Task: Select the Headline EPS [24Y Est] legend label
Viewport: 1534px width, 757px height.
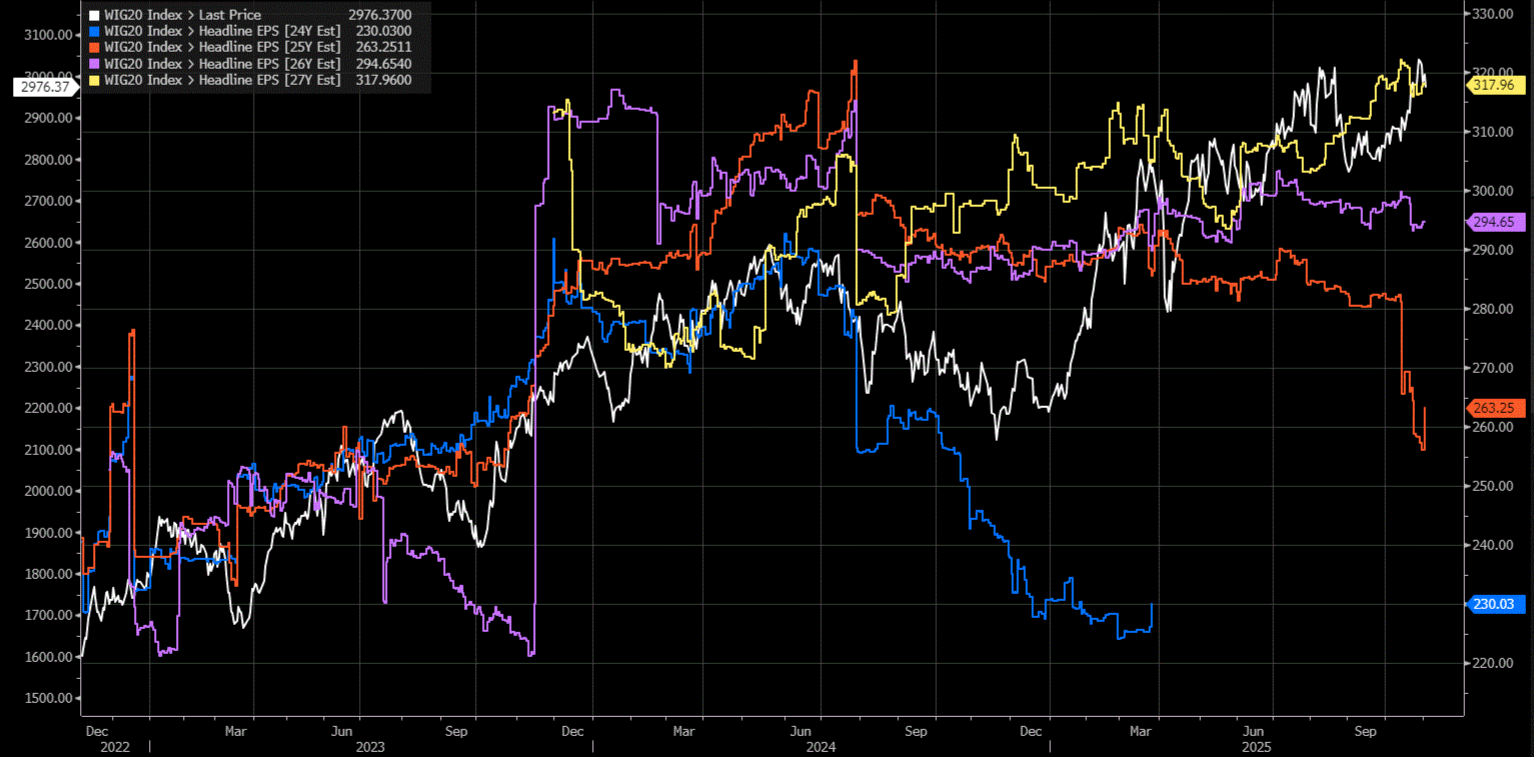Action: point(222,31)
